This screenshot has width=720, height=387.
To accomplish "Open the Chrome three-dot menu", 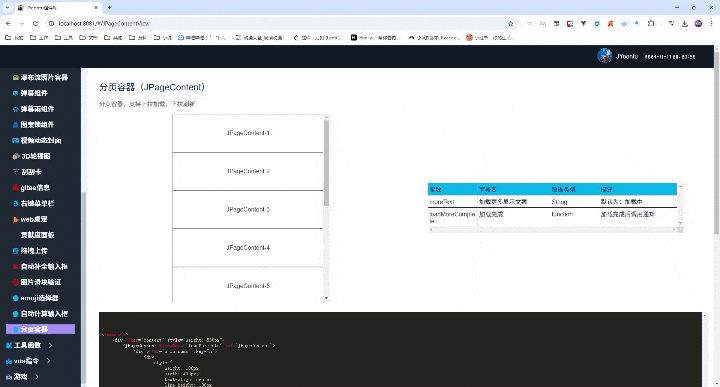I will tap(711, 23).
